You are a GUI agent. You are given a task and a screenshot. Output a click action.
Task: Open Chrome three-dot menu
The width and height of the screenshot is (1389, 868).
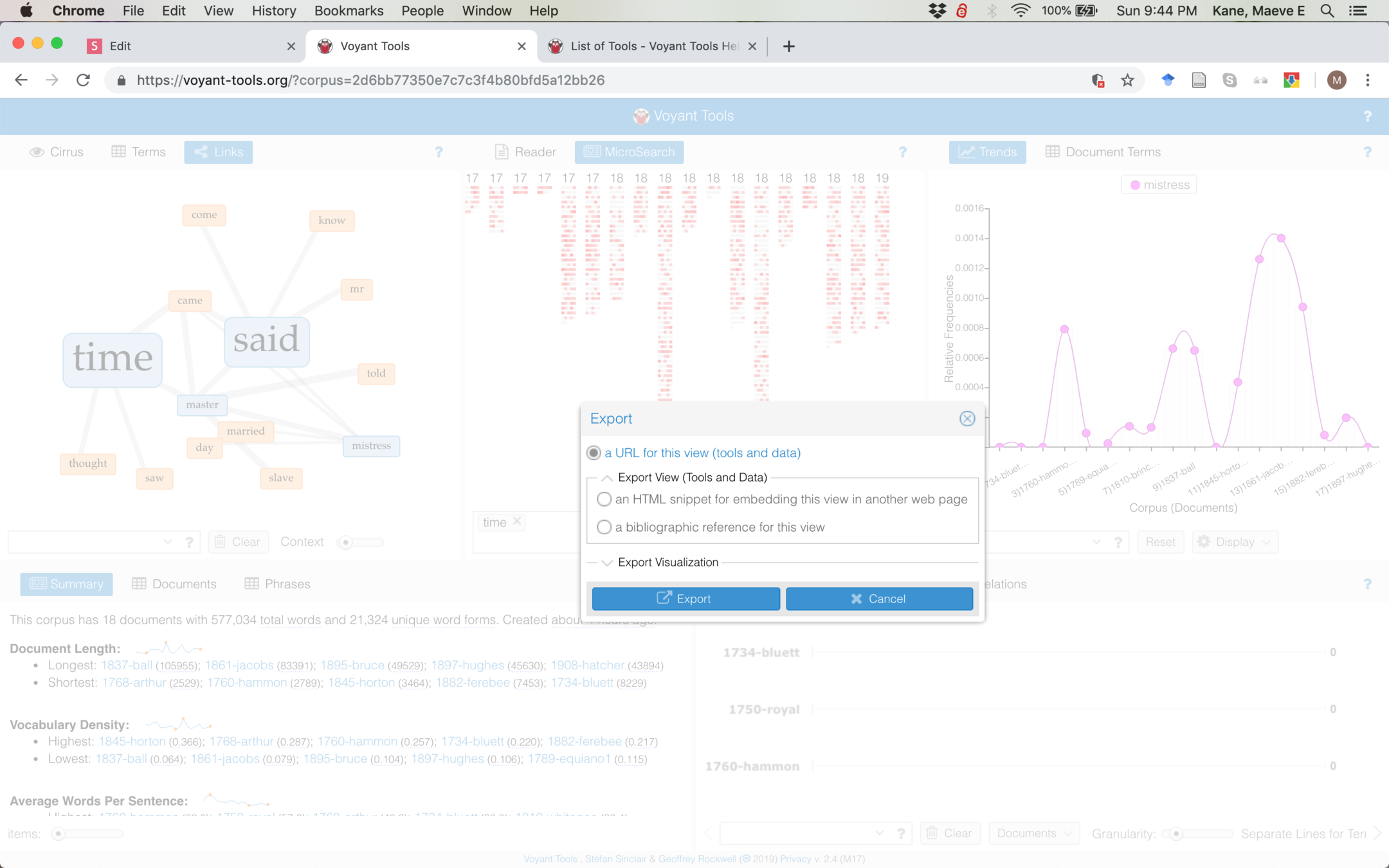1368,80
